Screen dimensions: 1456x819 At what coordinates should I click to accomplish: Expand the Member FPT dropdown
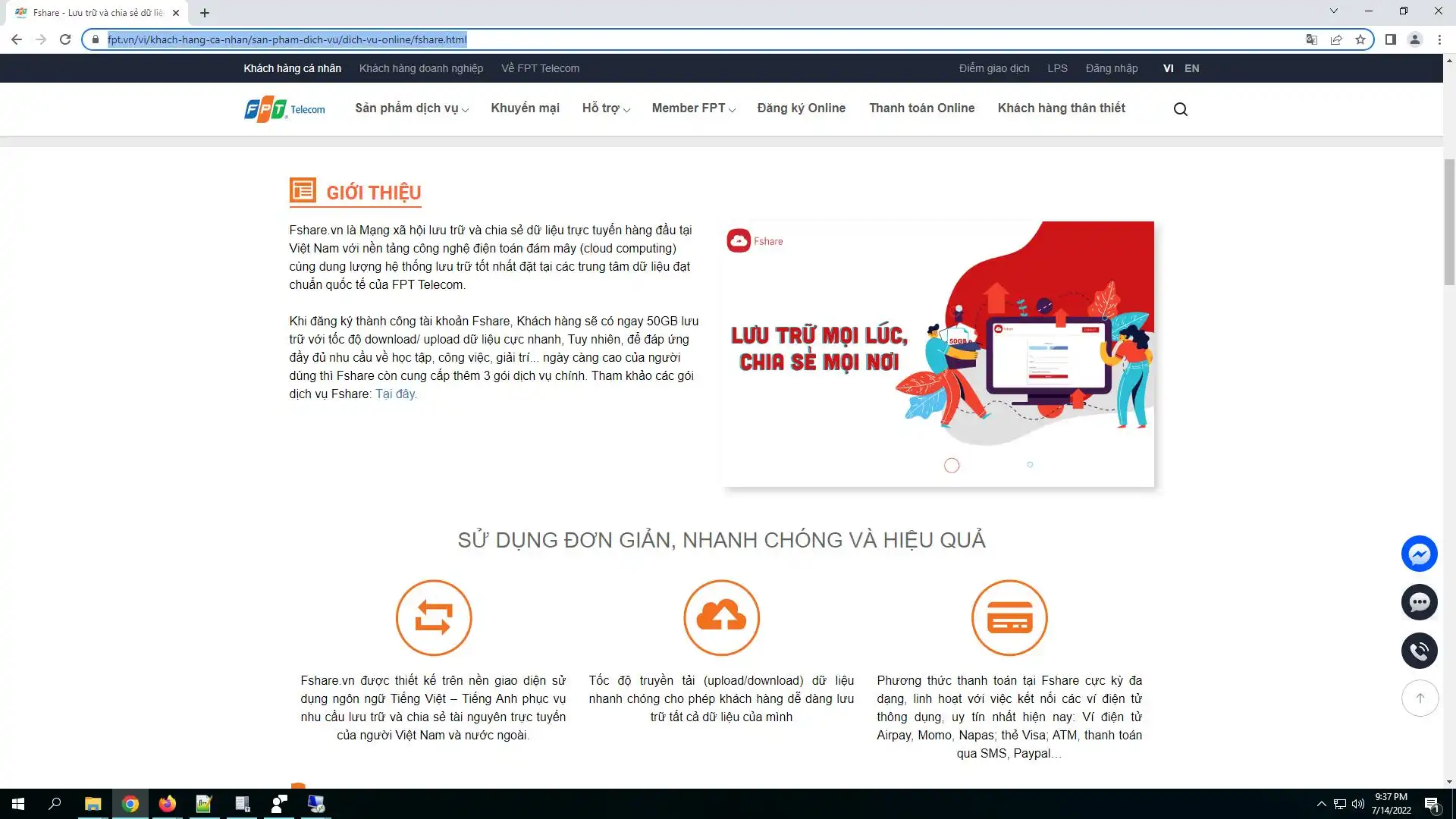click(x=693, y=108)
